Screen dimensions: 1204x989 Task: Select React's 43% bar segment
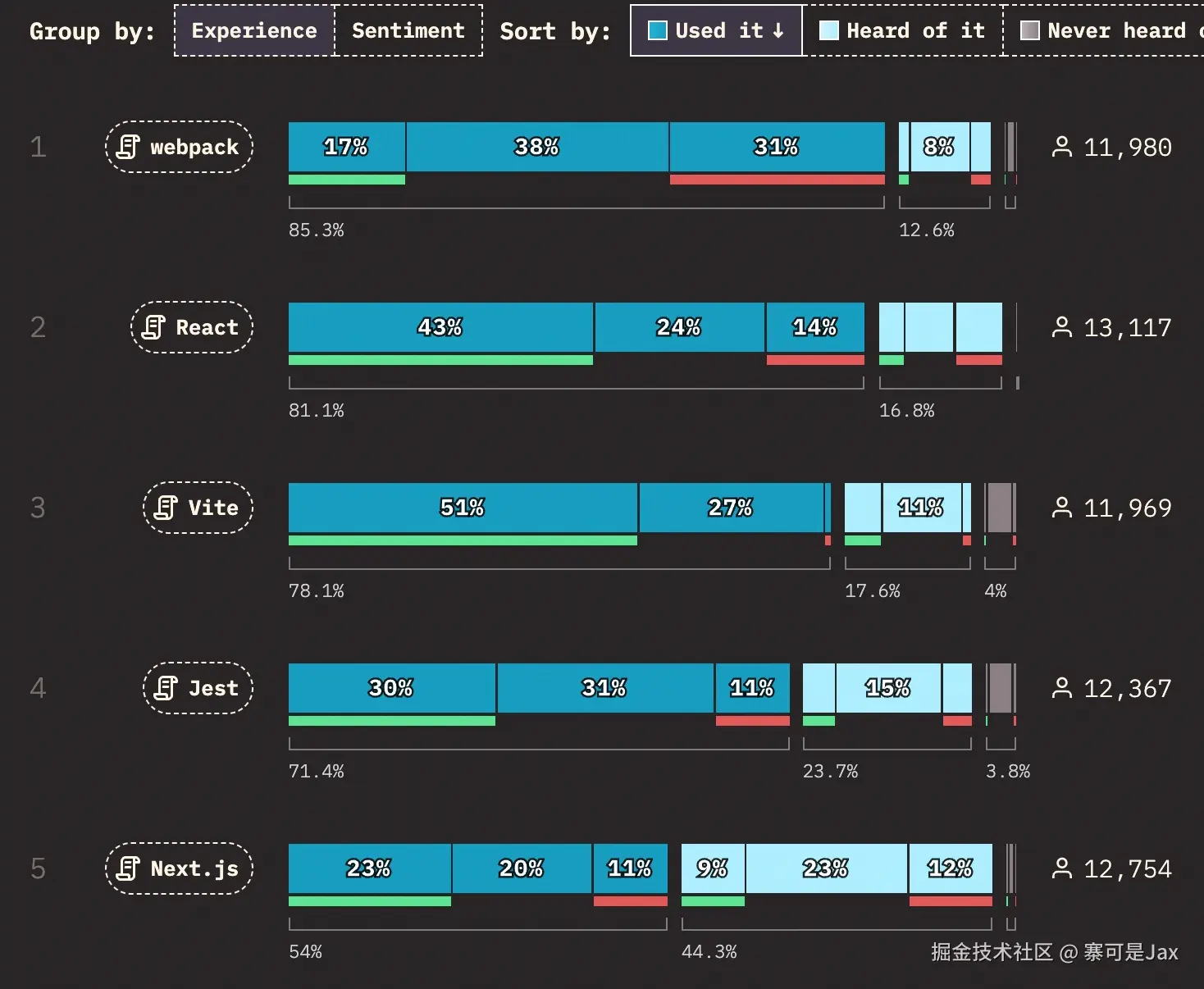tap(440, 327)
